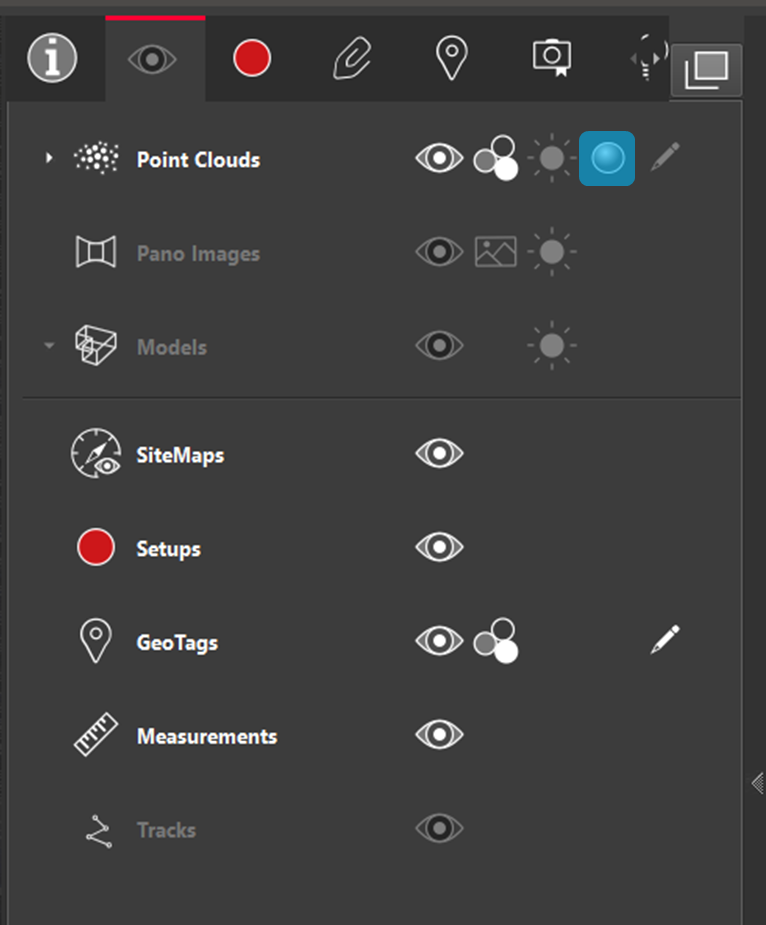The height and width of the screenshot is (925, 766).
Task: Open the snapshot camera tab
Action: pyautogui.click(x=551, y=59)
